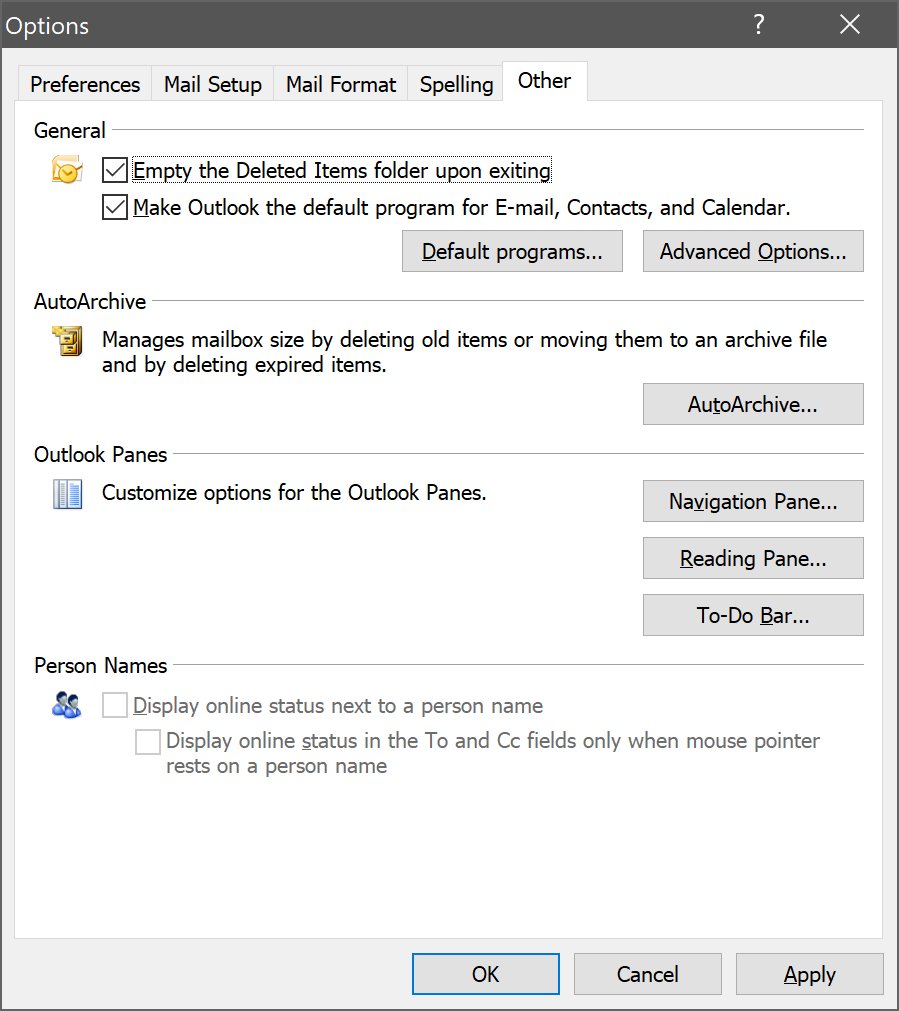Screen dimensions: 899x1011
Task: Switch to the Preferences tab
Action: pyautogui.click(x=85, y=84)
